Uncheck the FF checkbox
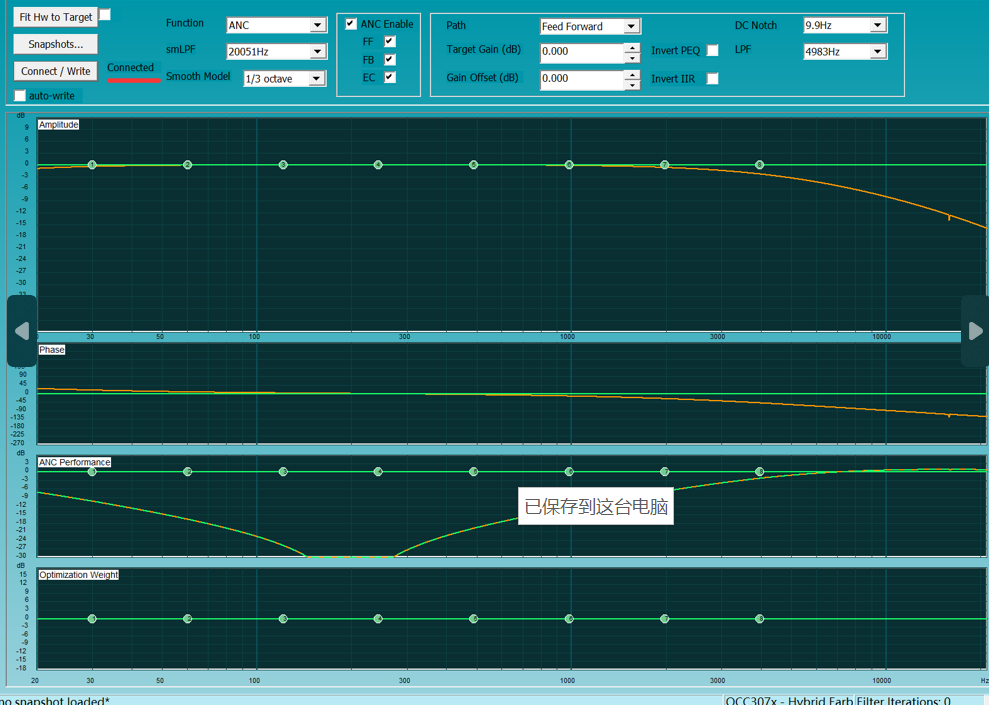The width and height of the screenshot is (989, 705). (390, 42)
